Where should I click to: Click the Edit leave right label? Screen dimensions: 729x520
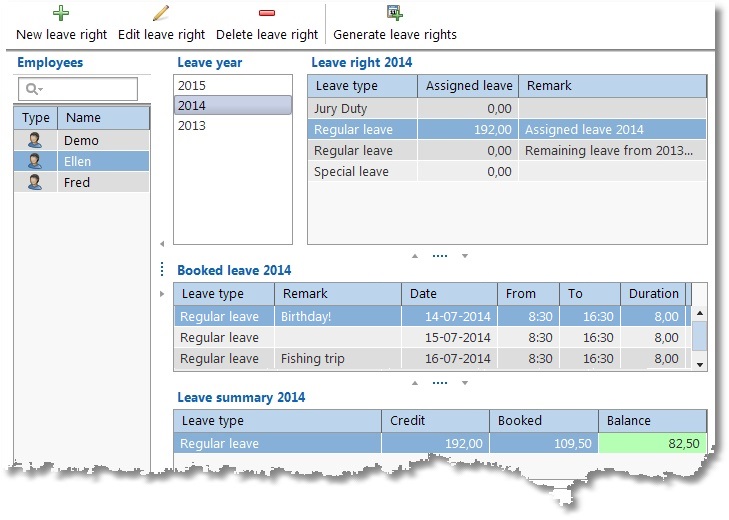tap(161, 34)
